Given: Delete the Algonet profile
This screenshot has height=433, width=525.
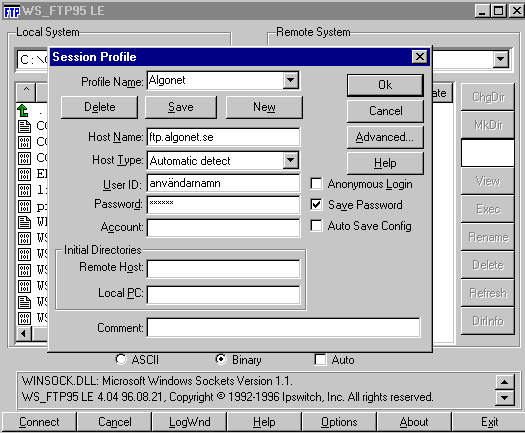Looking at the screenshot, I should [99, 107].
